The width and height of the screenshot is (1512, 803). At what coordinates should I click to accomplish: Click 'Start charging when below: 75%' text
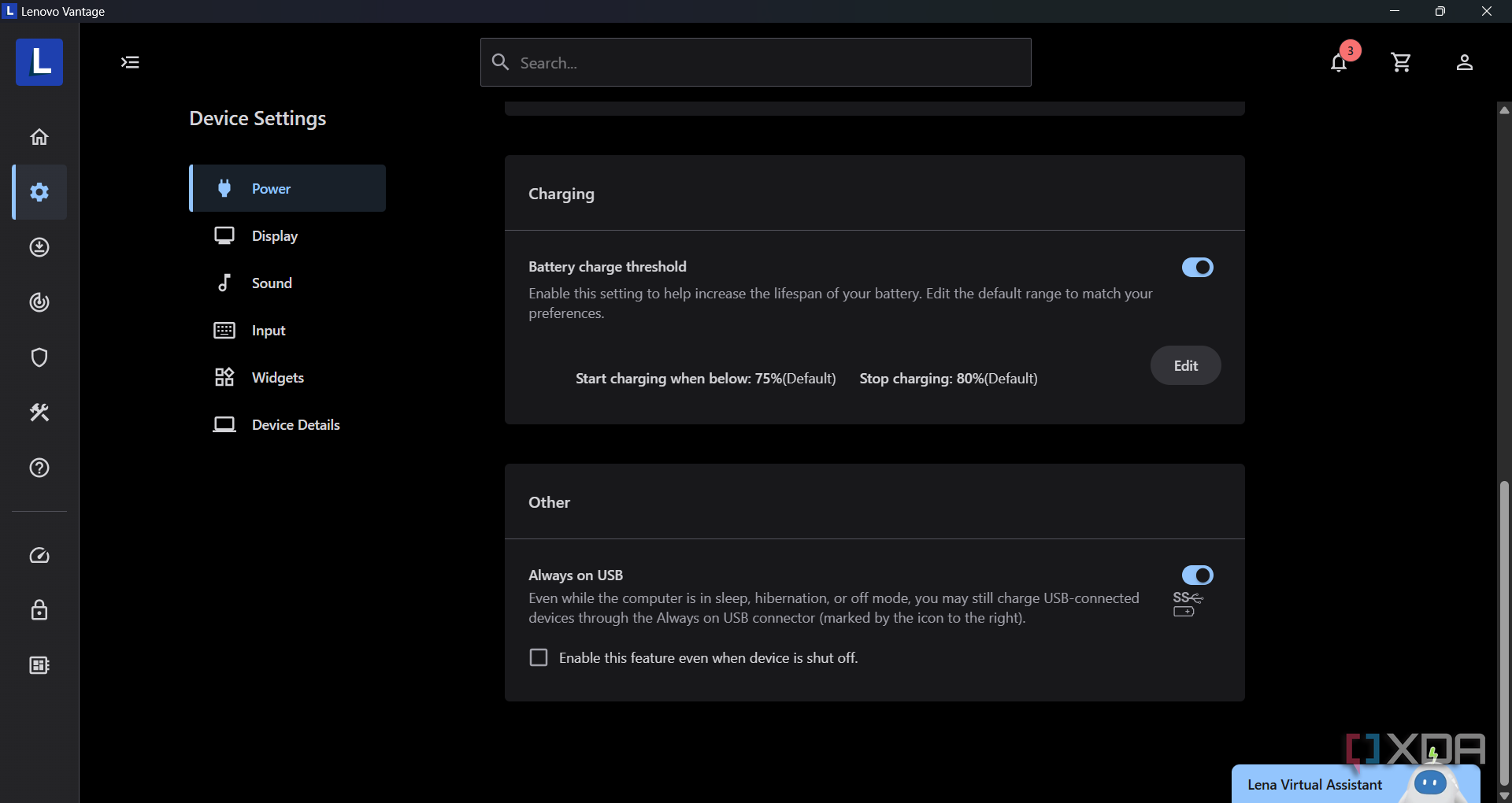(x=679, y=379)
